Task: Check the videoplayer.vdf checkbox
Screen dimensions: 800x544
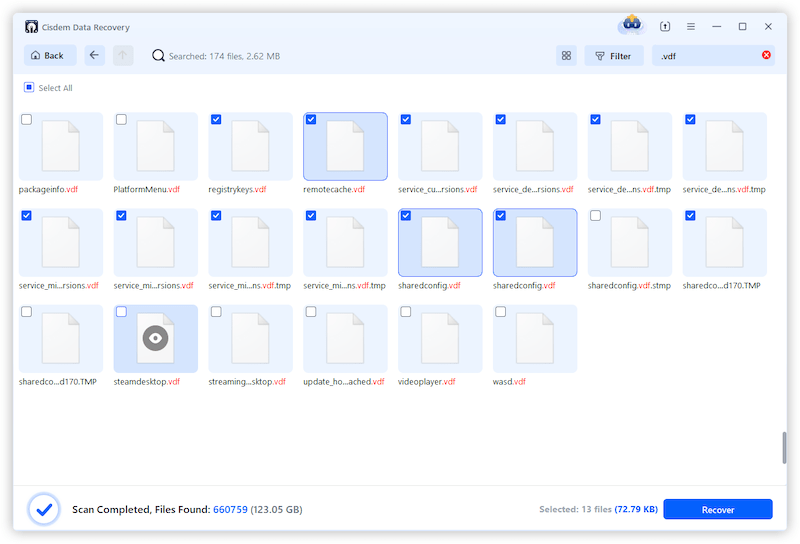Action: coord(406,312)
